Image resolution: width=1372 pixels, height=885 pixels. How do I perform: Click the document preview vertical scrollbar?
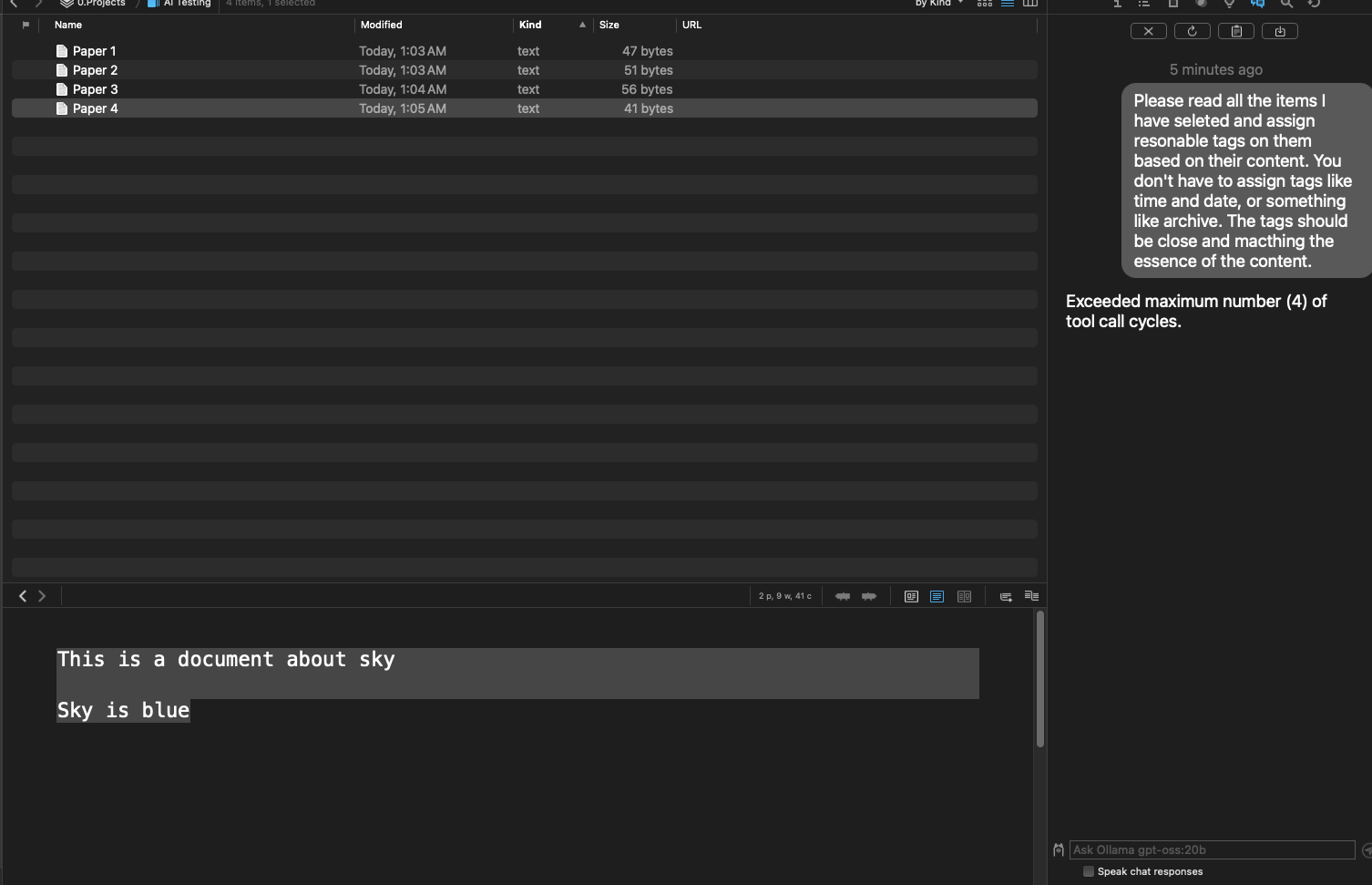click(x=1040, y=679)
